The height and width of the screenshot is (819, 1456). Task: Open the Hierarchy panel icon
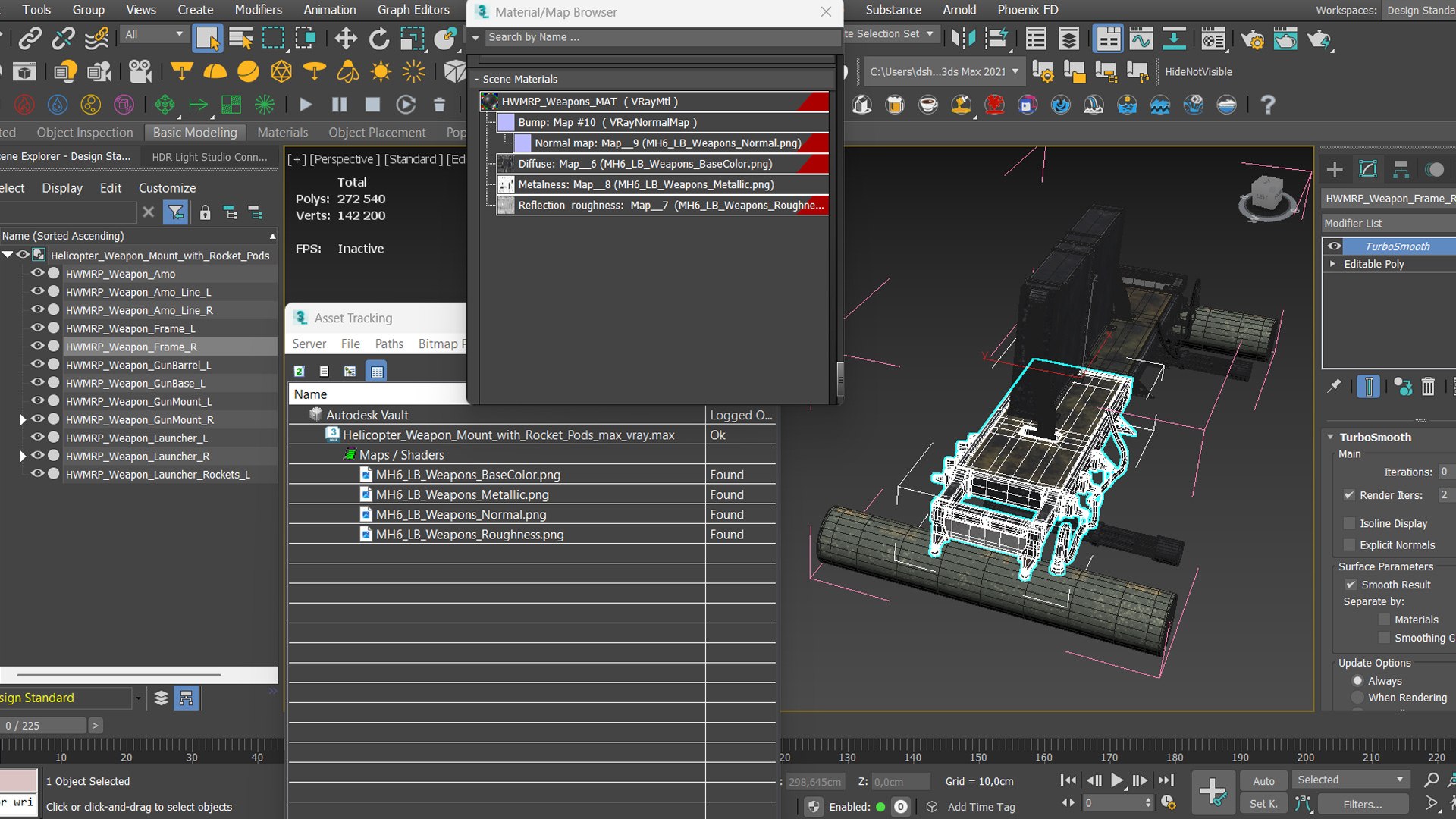coord(1401,170)
